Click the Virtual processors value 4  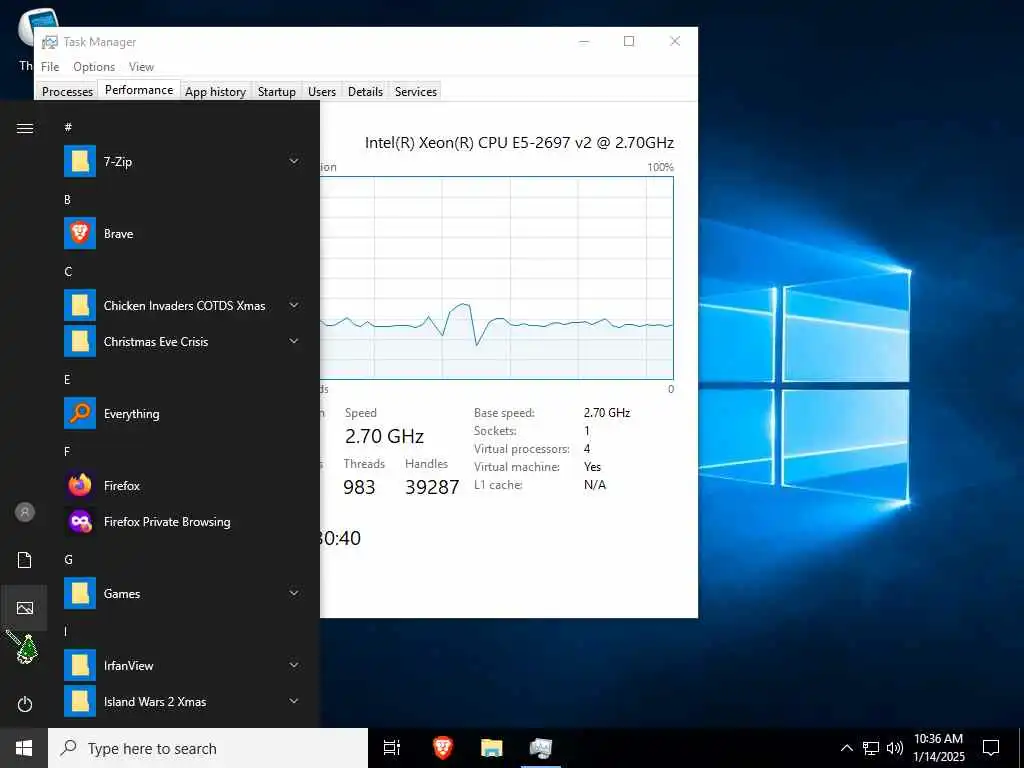click(586, 449)
